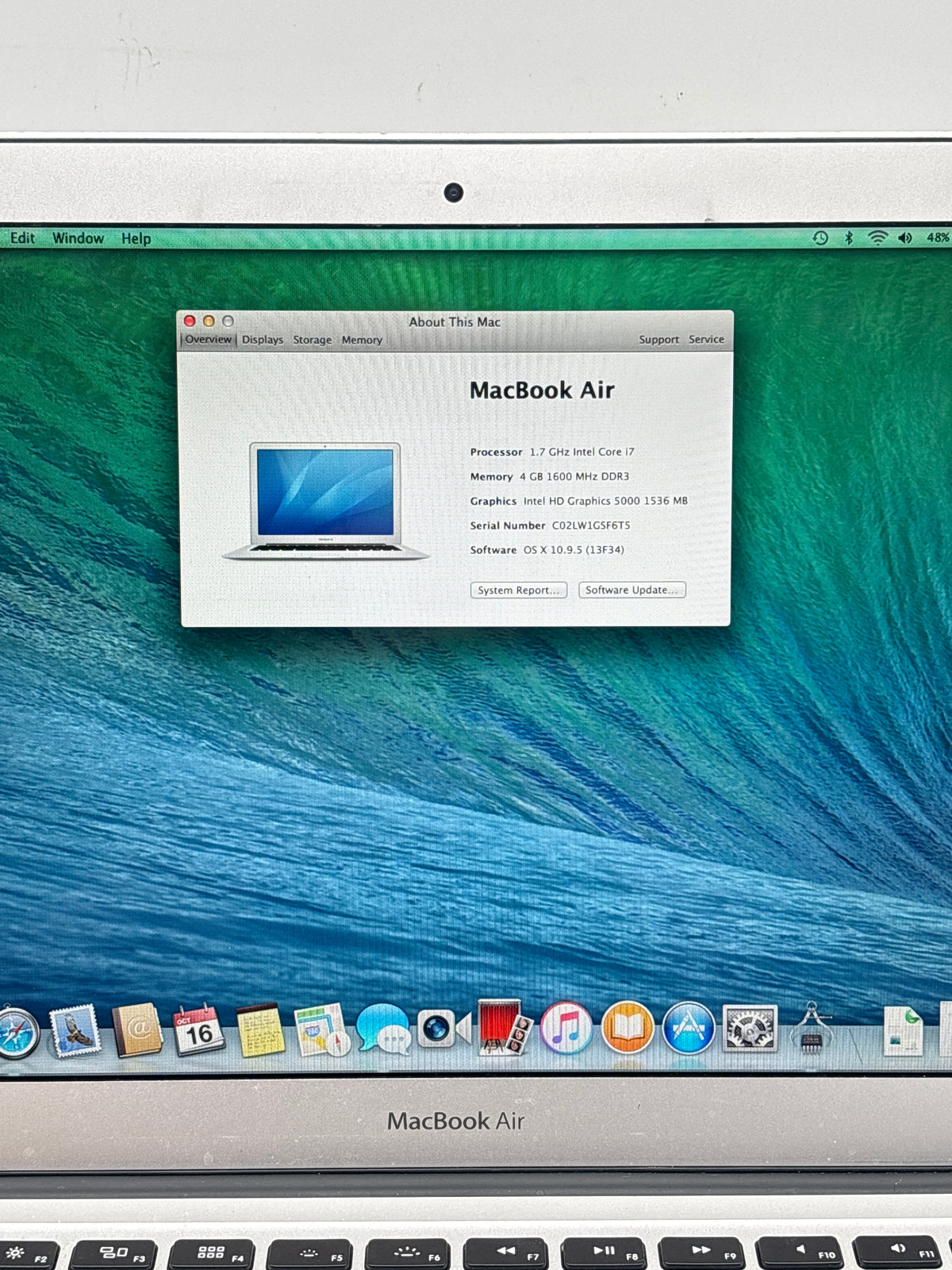This screenshot has height=1270, width=952.
Task: Open Photo Booth red curtain icon
Action: tap(505, 1028)
